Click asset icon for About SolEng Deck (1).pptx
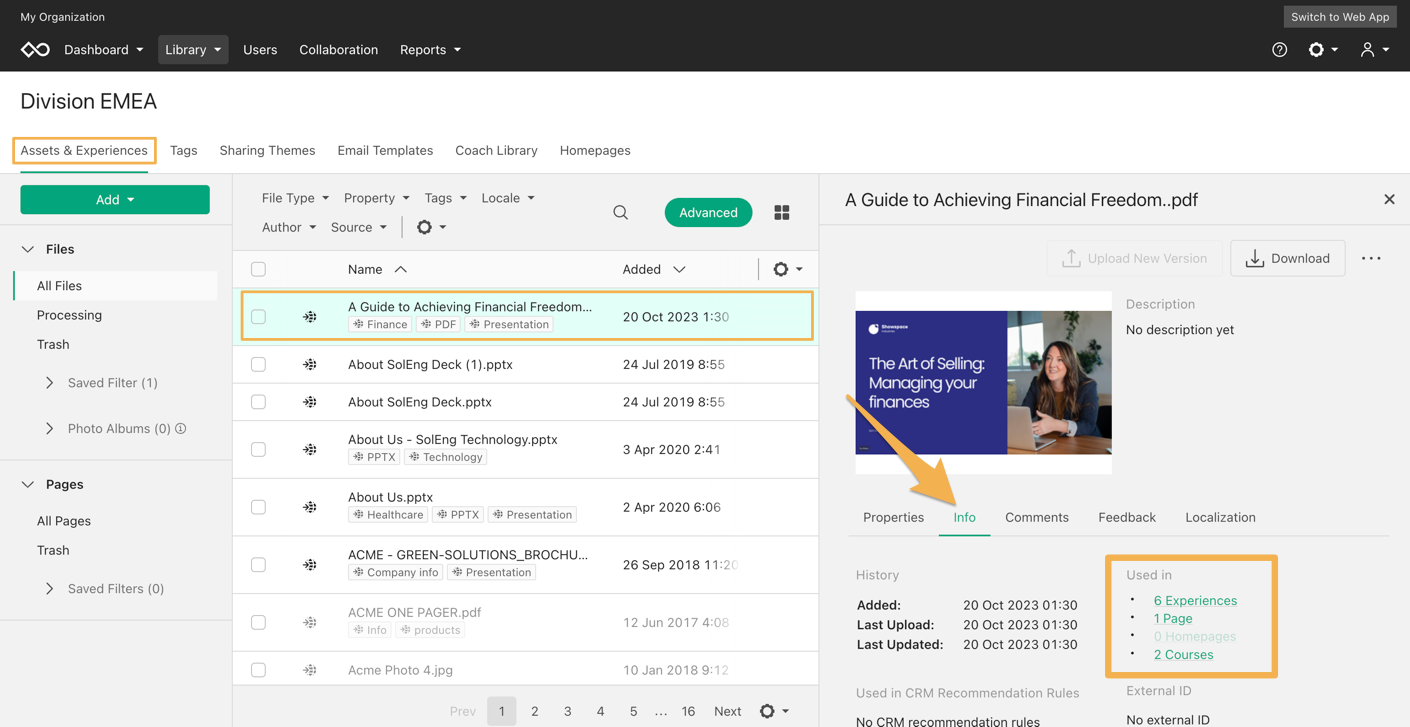The height and width of the screenshot is (727, 1410). click(x=310, y=364)
